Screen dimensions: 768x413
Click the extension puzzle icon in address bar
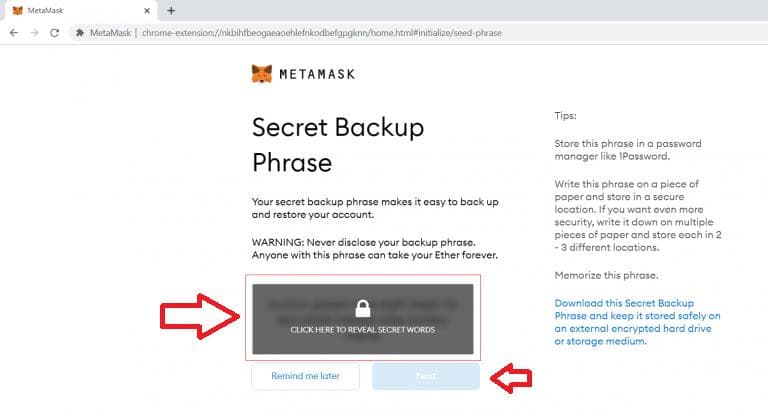pos(79,33)
